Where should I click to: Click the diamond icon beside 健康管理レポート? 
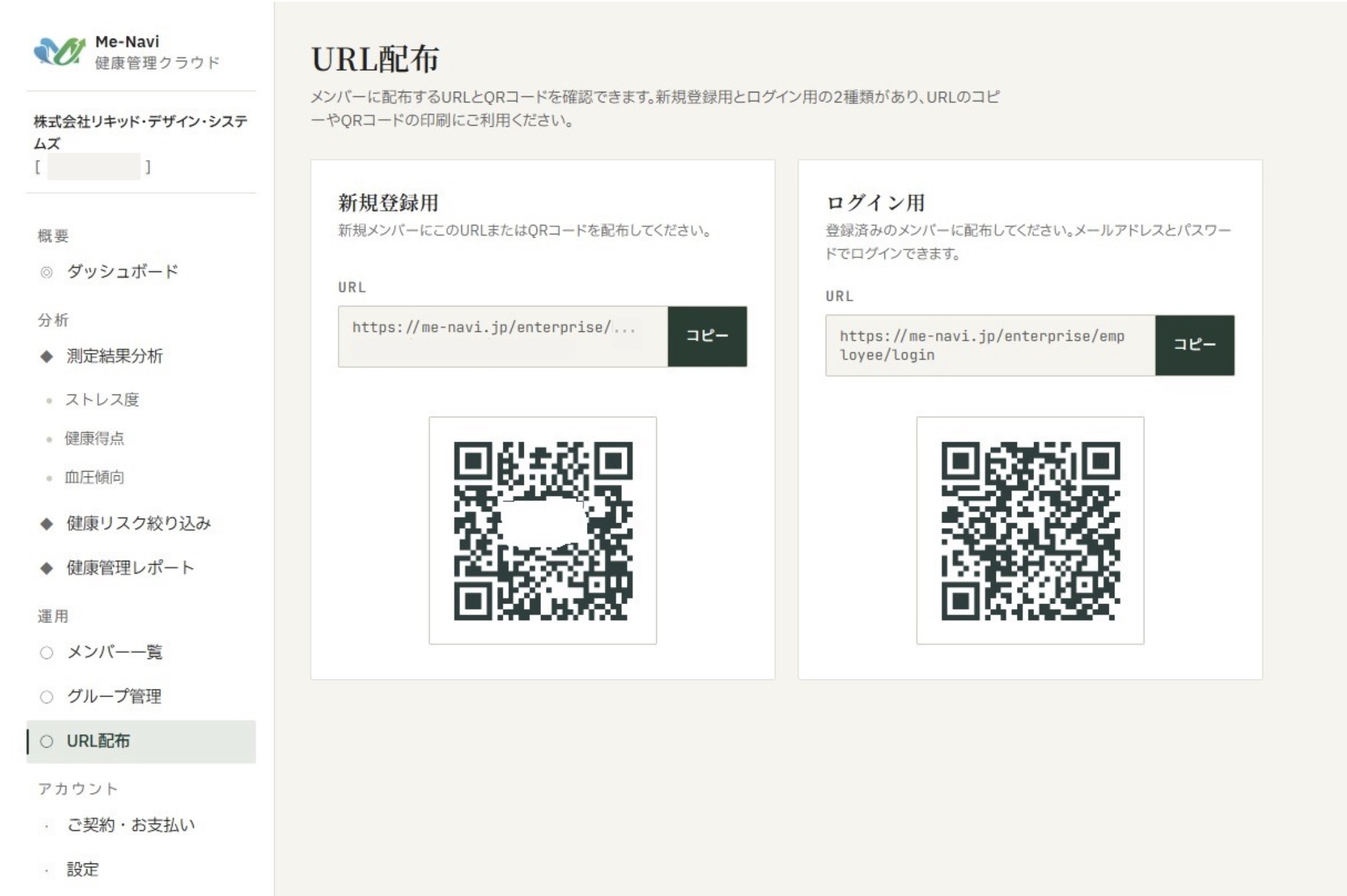tap(47, 568)
